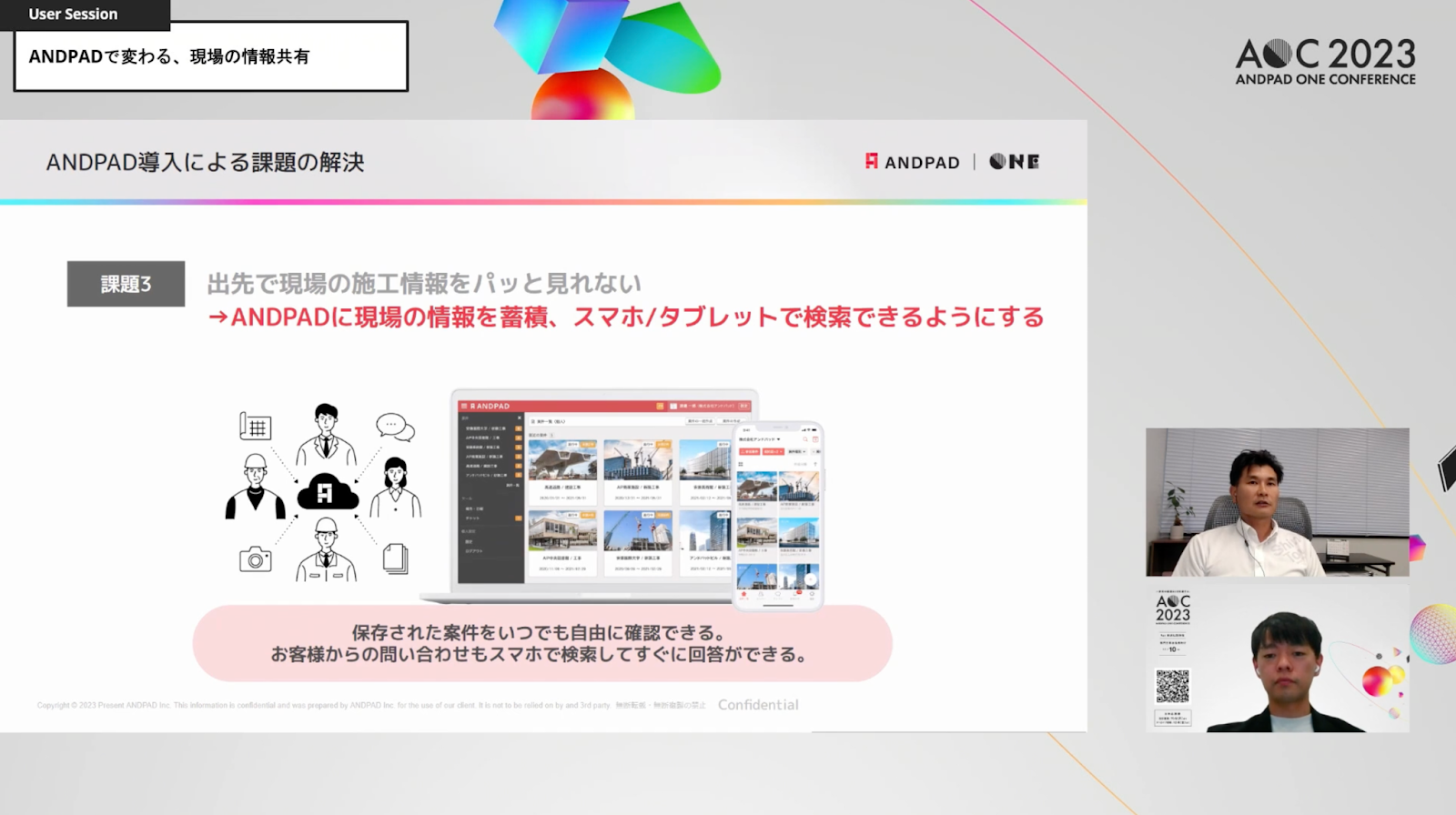Click the ONE logo on the slide header
The height and width of the screenshot is (815, 1456).
coord(1014,162)
